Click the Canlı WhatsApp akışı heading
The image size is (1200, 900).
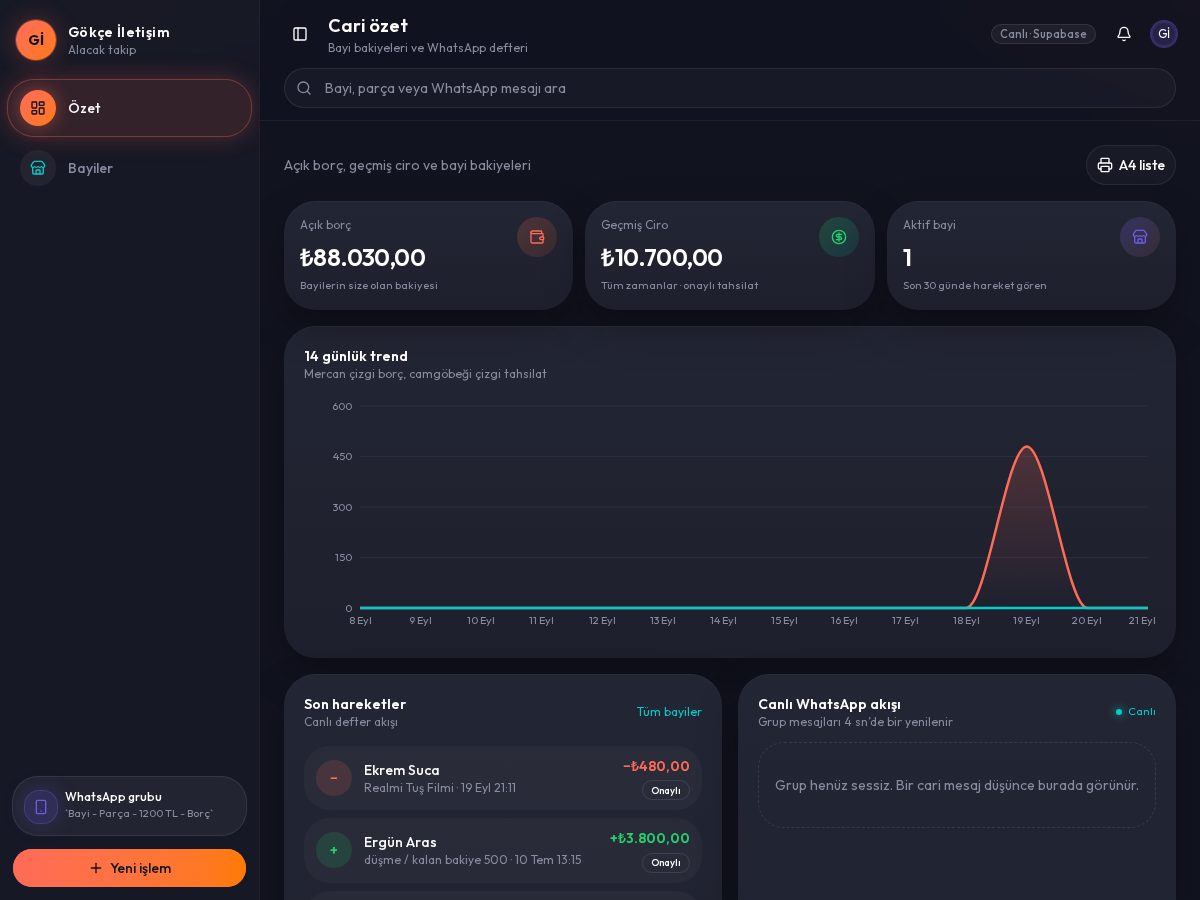829,704
